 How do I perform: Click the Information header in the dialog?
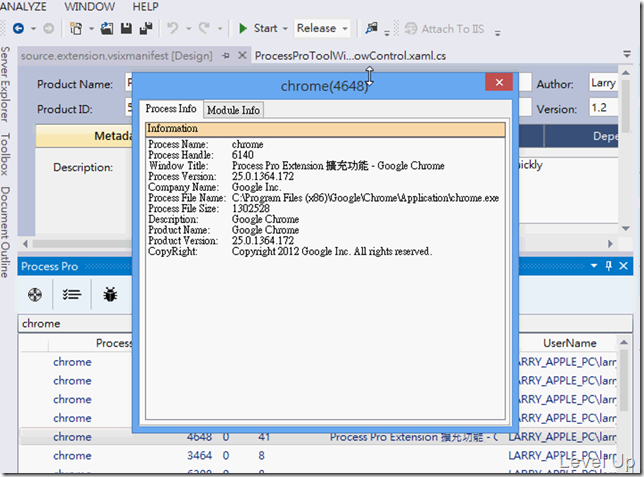click(x=325, y=129)
